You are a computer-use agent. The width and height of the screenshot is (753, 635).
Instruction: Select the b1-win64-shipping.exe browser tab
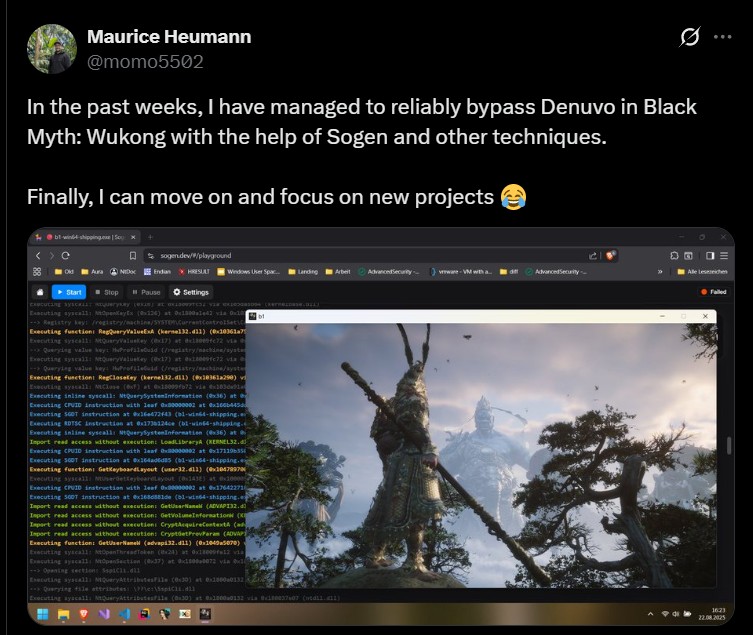tap(80, 237)
